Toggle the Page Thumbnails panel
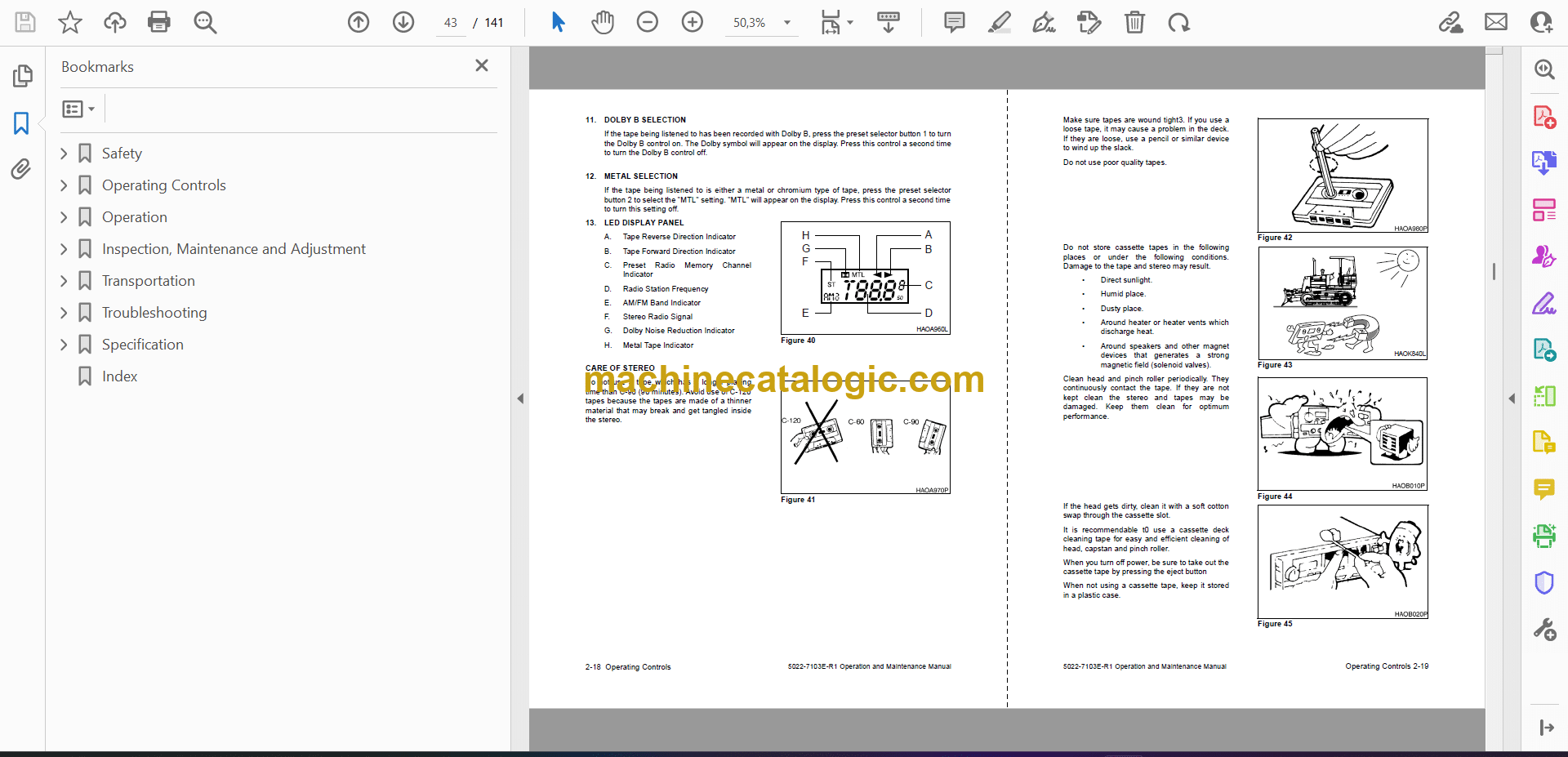Viewport: 1568px width, 757px height. point(22,76)
